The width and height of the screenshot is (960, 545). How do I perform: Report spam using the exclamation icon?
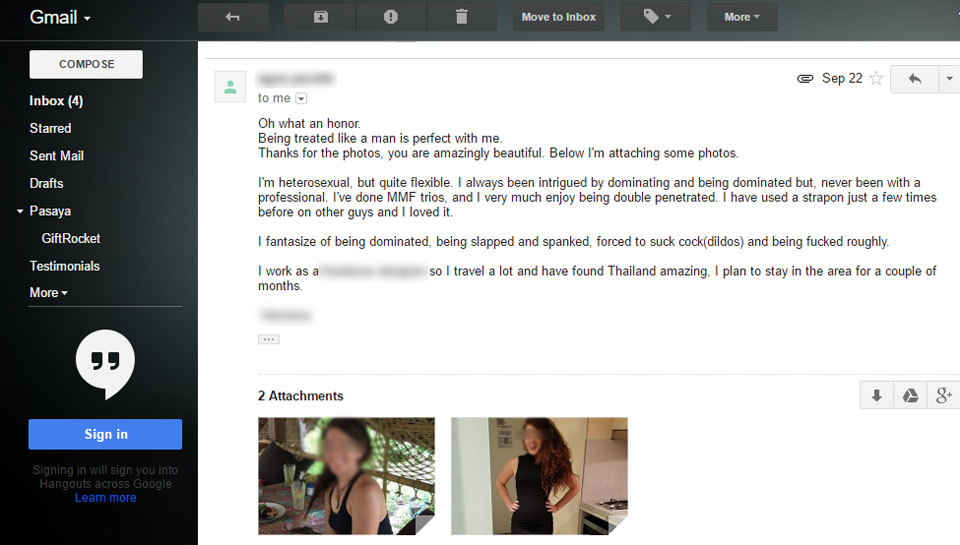pos(391,17)
